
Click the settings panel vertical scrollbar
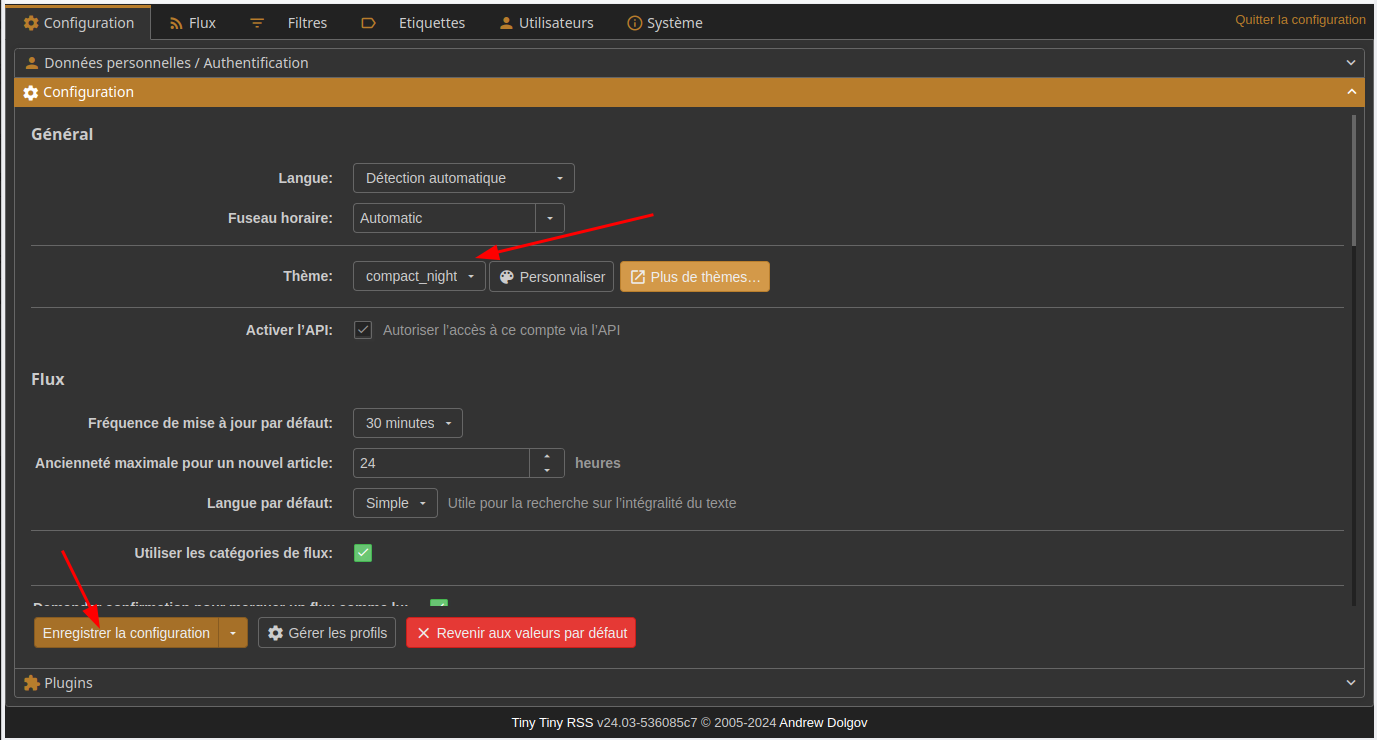tap(1353, 180)
